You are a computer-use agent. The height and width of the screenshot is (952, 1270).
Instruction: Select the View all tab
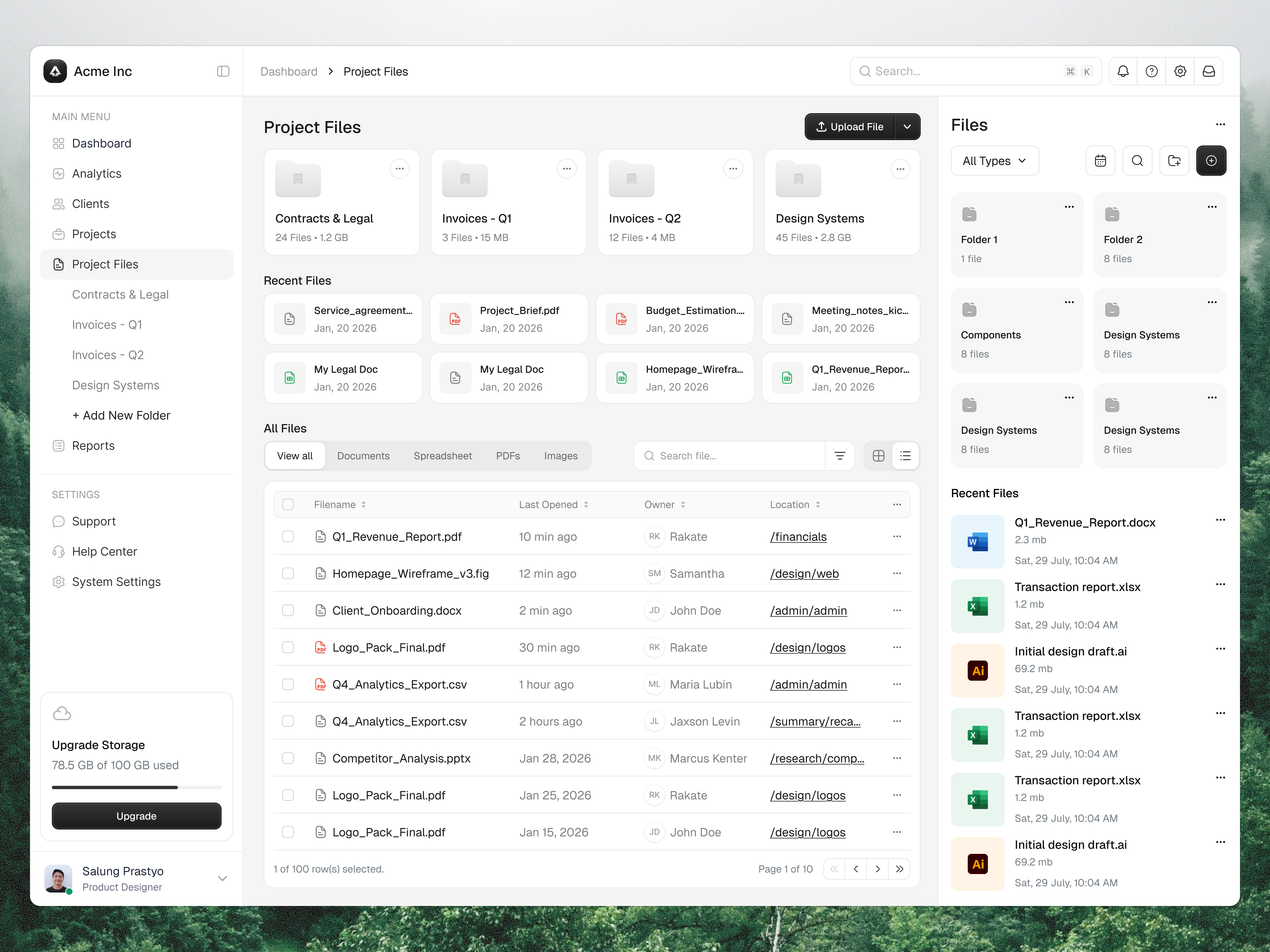tap(295, 456)
